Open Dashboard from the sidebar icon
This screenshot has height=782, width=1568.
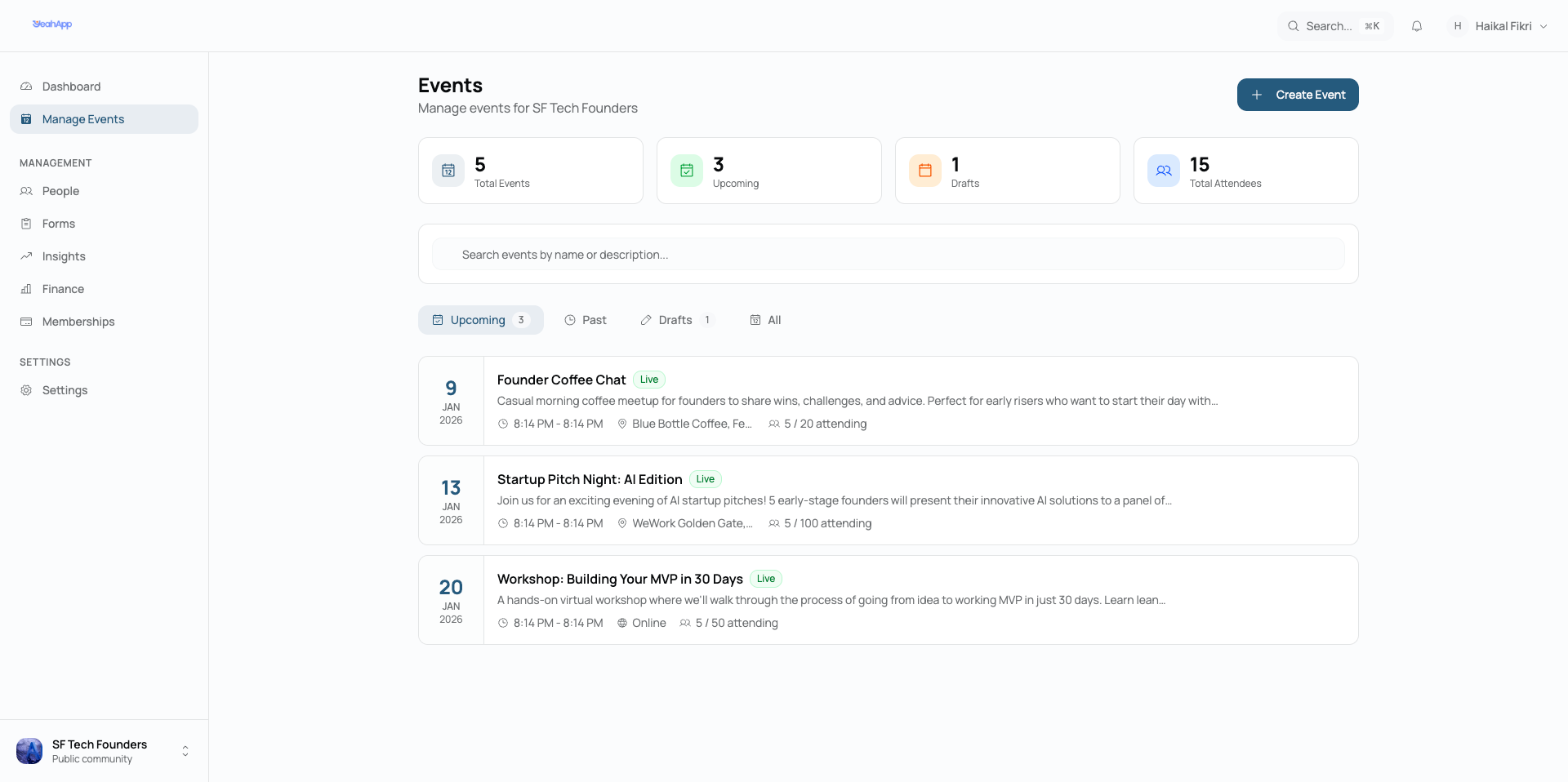[26, 87]
